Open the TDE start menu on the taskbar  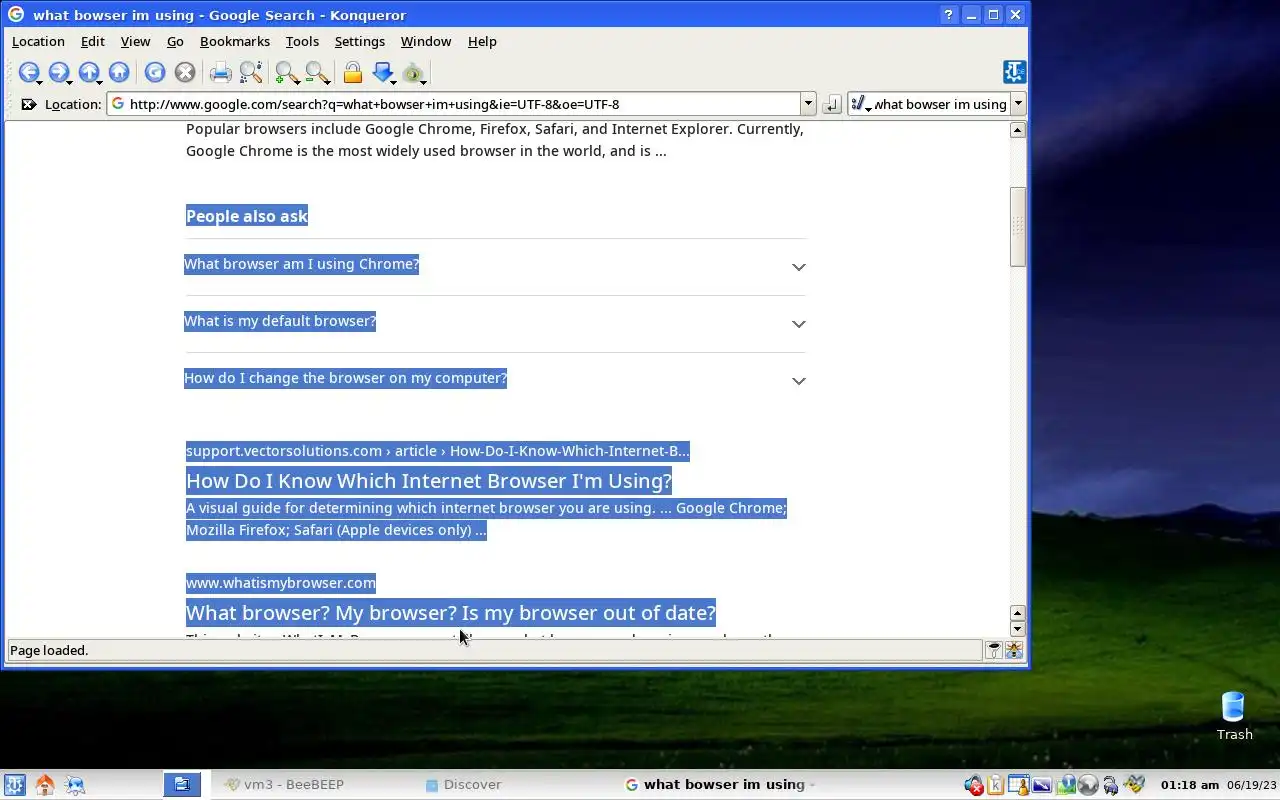14,785
